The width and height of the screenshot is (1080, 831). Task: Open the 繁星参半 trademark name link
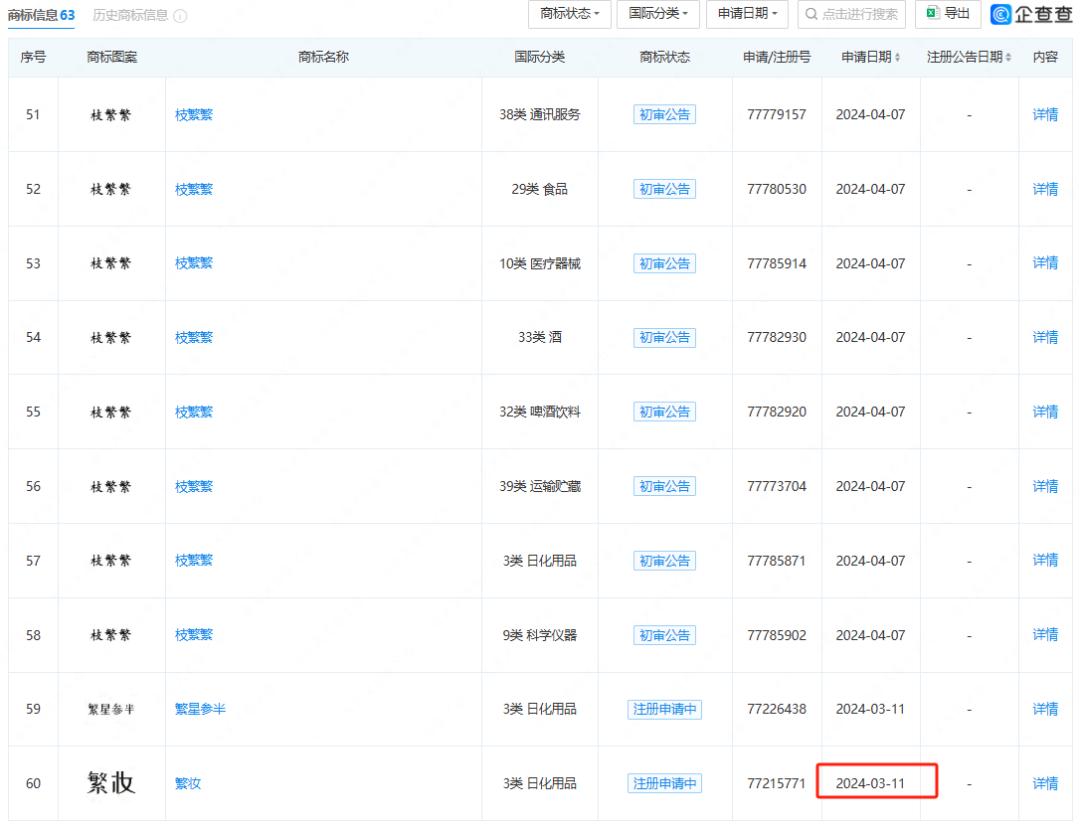tap(200, 709)
